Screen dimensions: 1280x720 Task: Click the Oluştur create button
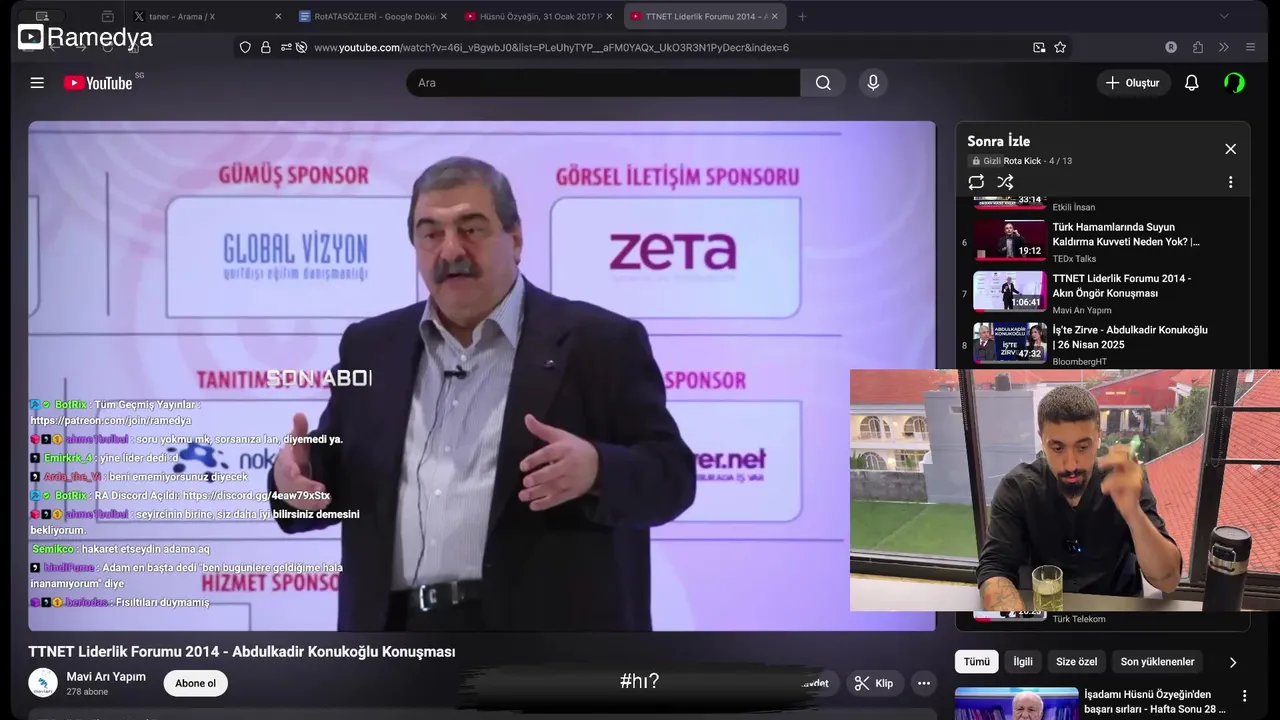(1133, 83)
